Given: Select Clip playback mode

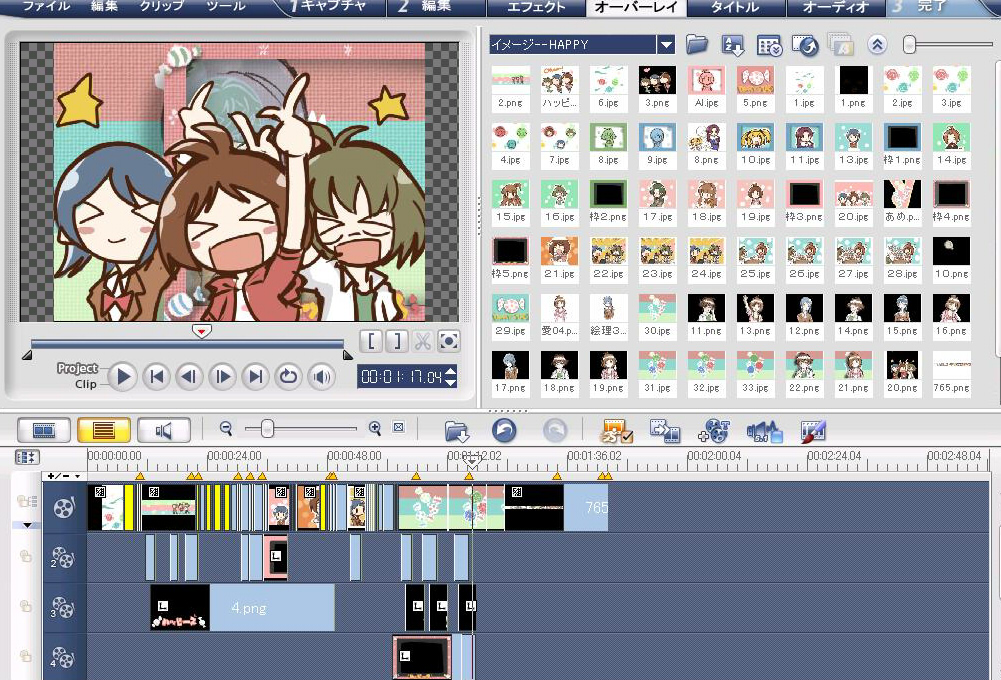Looking at the screenshot, I should 86,384.
